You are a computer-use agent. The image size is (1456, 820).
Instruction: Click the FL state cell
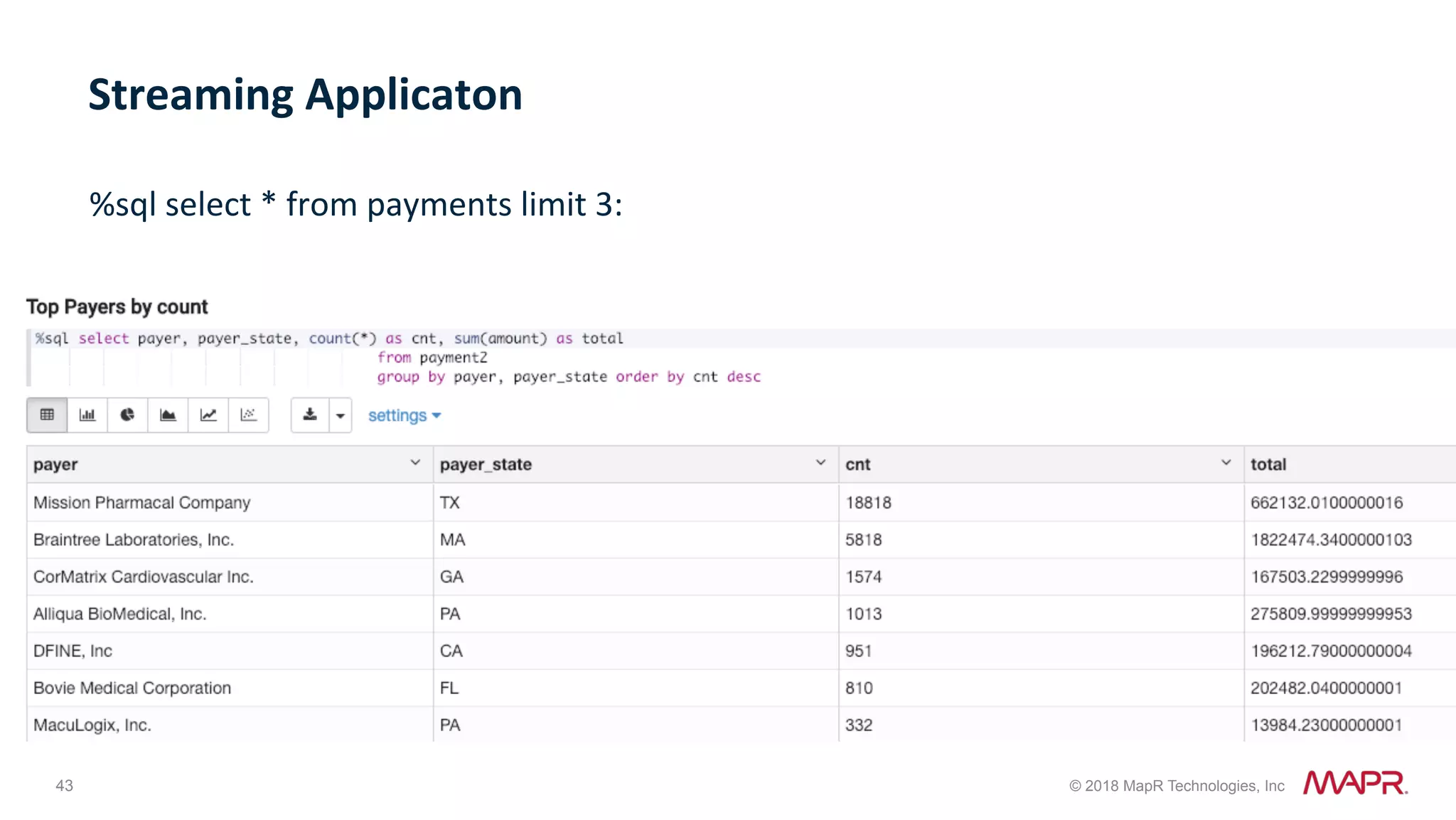636,688
